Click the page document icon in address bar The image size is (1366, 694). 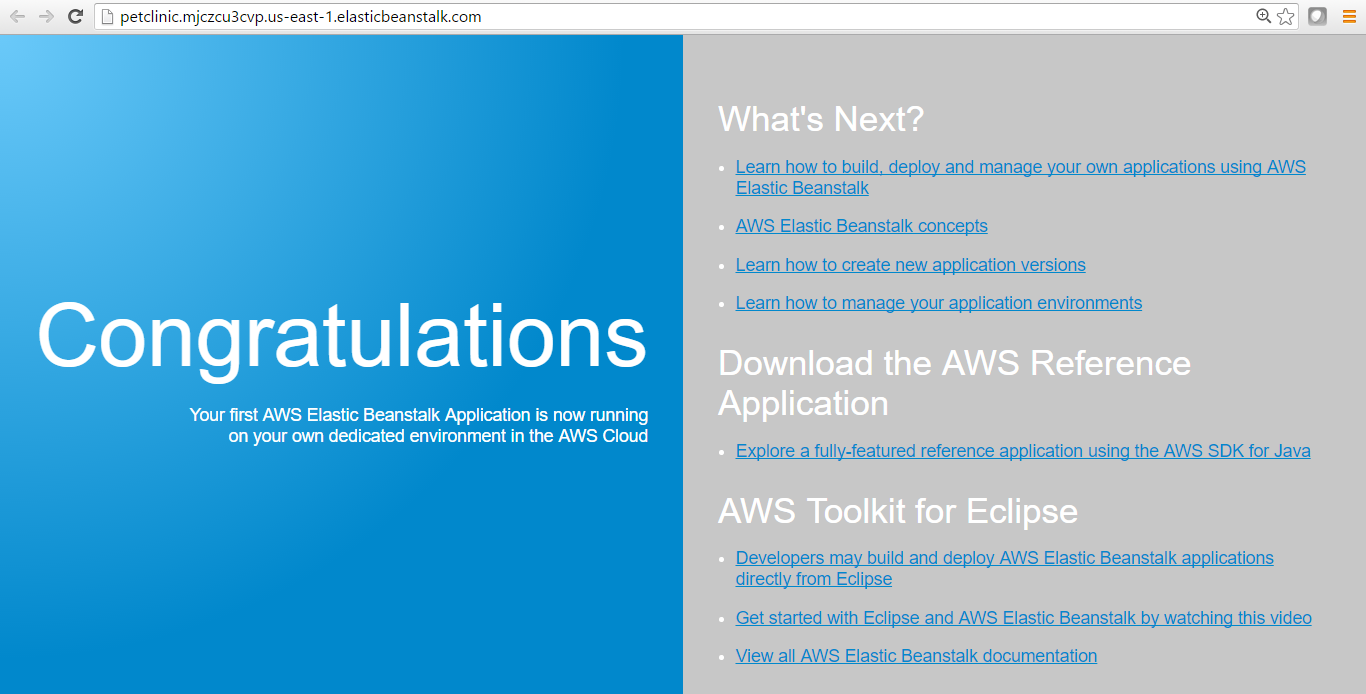[108, 16]
